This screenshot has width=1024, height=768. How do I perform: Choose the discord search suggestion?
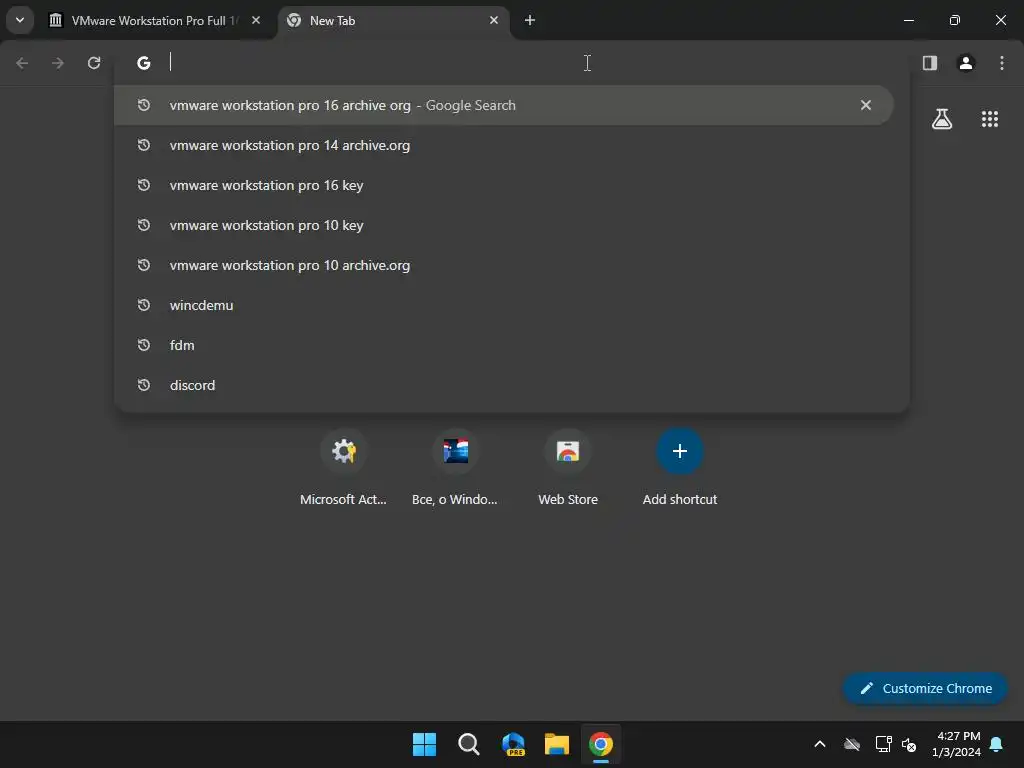point(504,385)
